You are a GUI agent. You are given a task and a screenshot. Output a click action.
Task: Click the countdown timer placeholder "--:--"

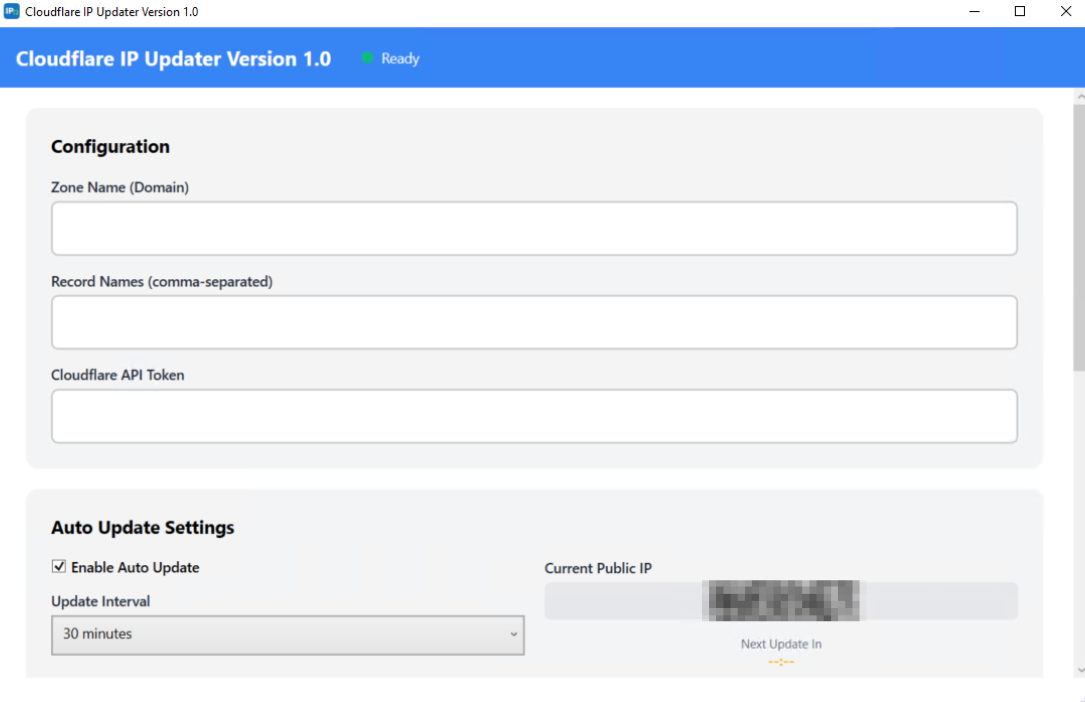click(781, 662)
